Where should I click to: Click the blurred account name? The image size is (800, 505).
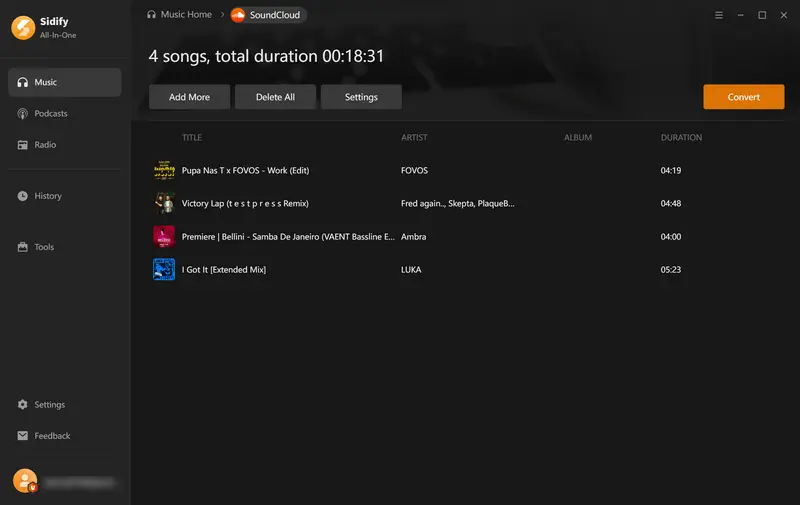pyautogui.click(x=80, y=483)
